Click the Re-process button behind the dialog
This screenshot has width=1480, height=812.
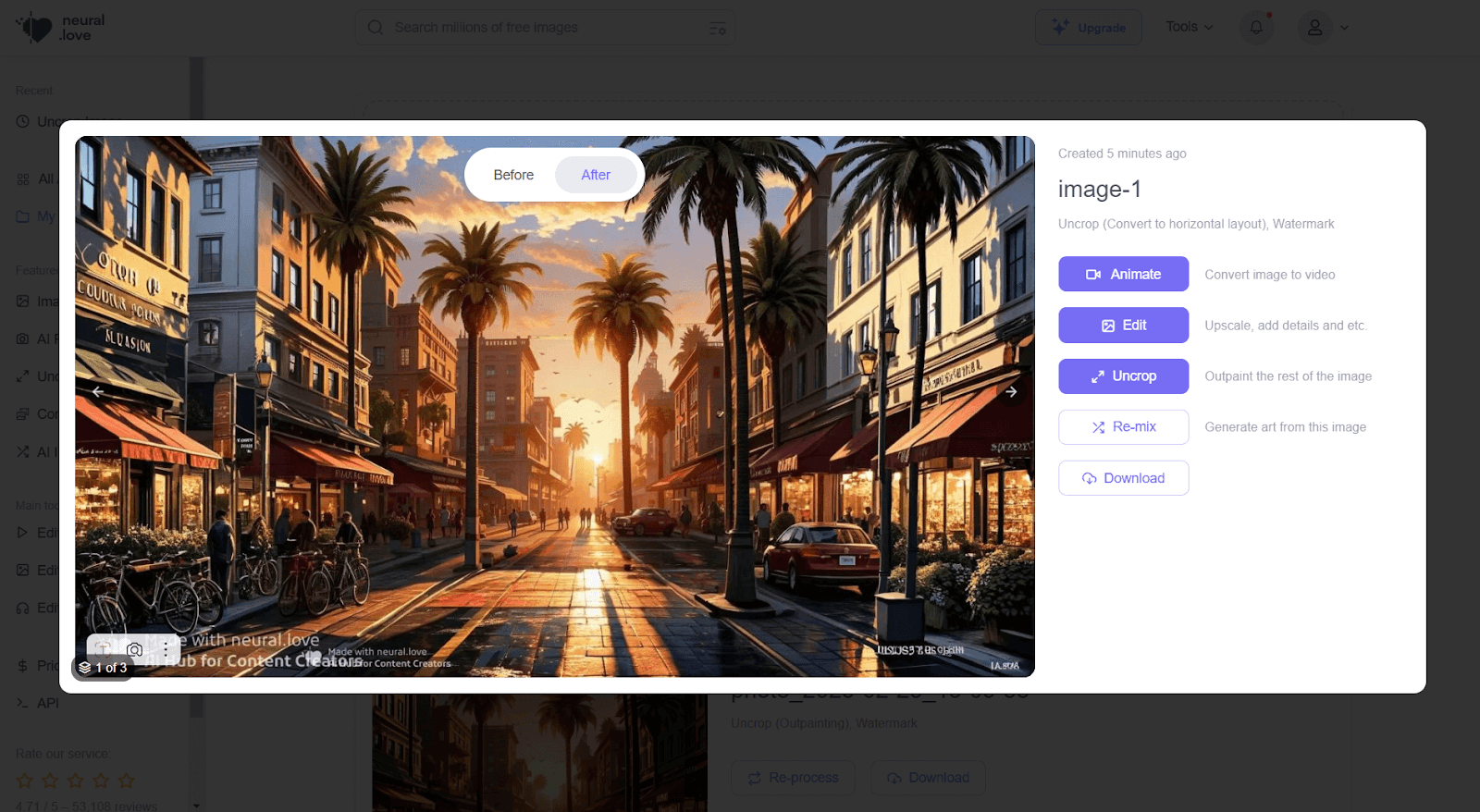tap(794, 778)
